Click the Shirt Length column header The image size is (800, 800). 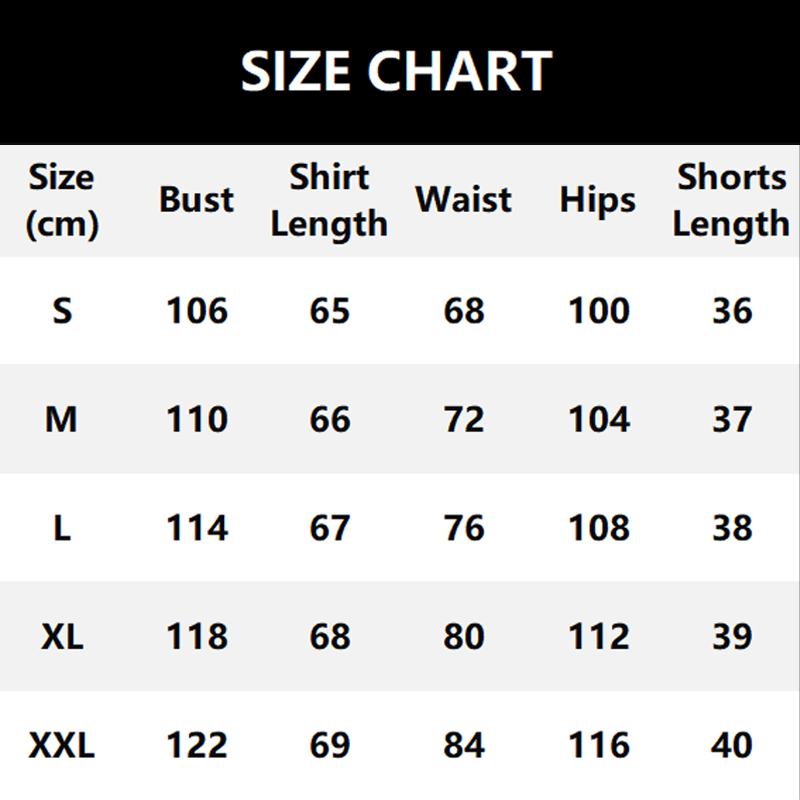329,200
